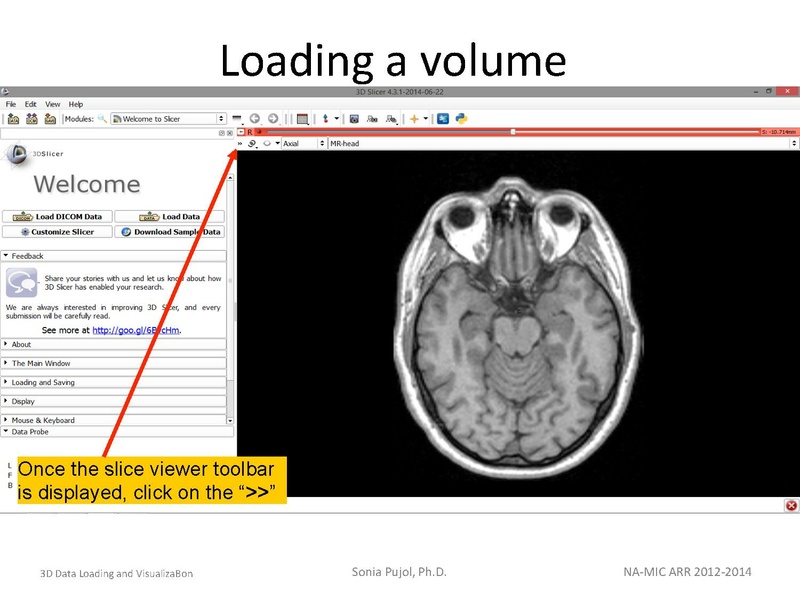Click the Download Sample Data button
Screen dimensions: 800x600
click(169, 232)
